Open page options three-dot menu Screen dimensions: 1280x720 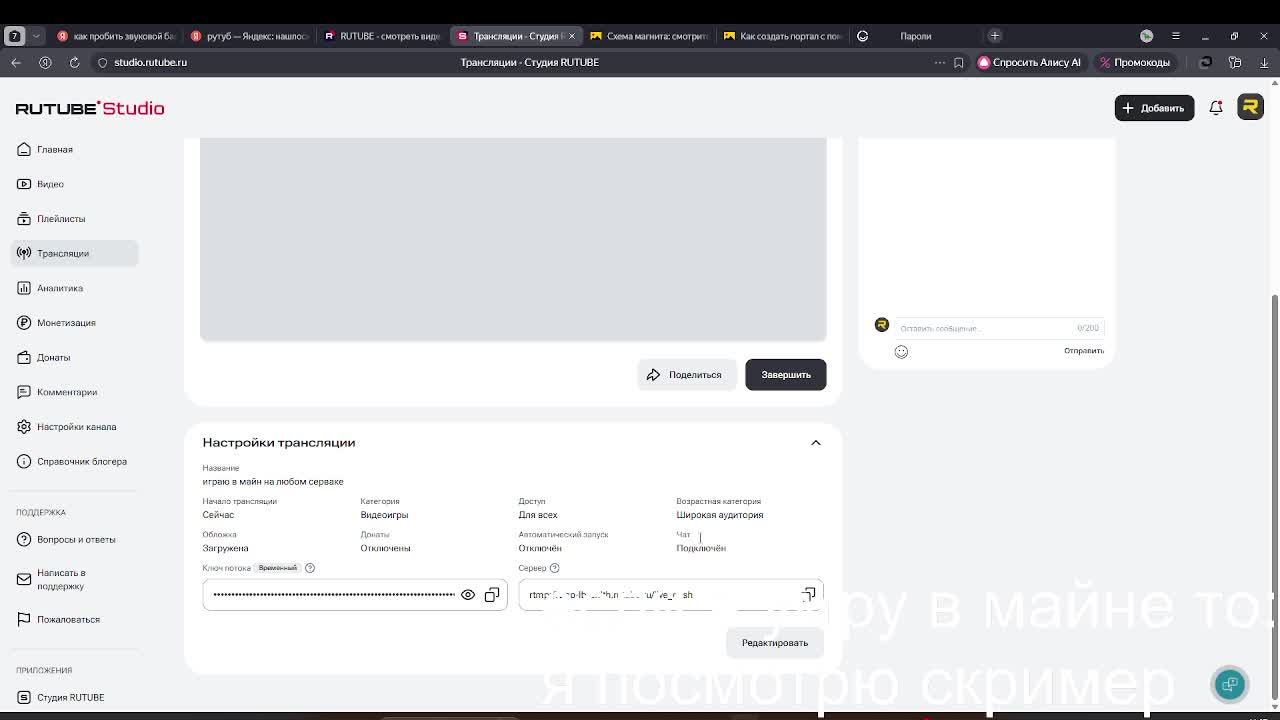(x=939, y=62)
